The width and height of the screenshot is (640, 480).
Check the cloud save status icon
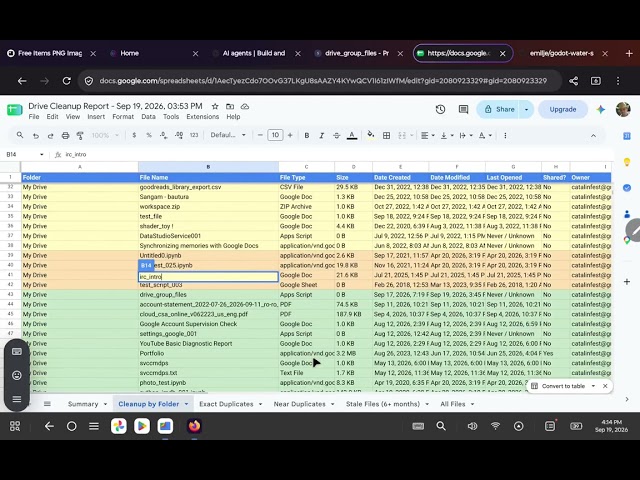coord(245,107)
